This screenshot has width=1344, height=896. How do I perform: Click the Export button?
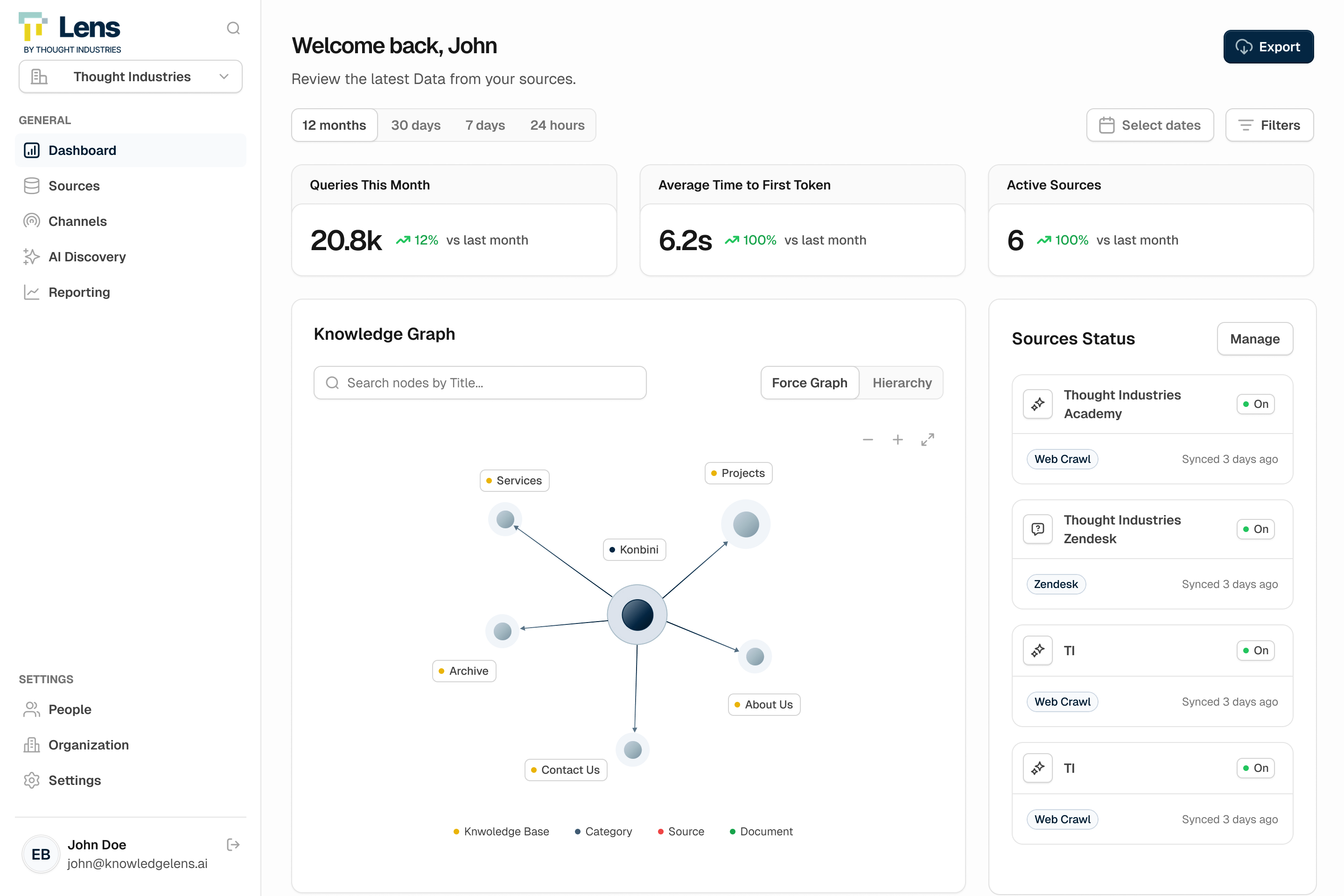tap(1268, 47)
